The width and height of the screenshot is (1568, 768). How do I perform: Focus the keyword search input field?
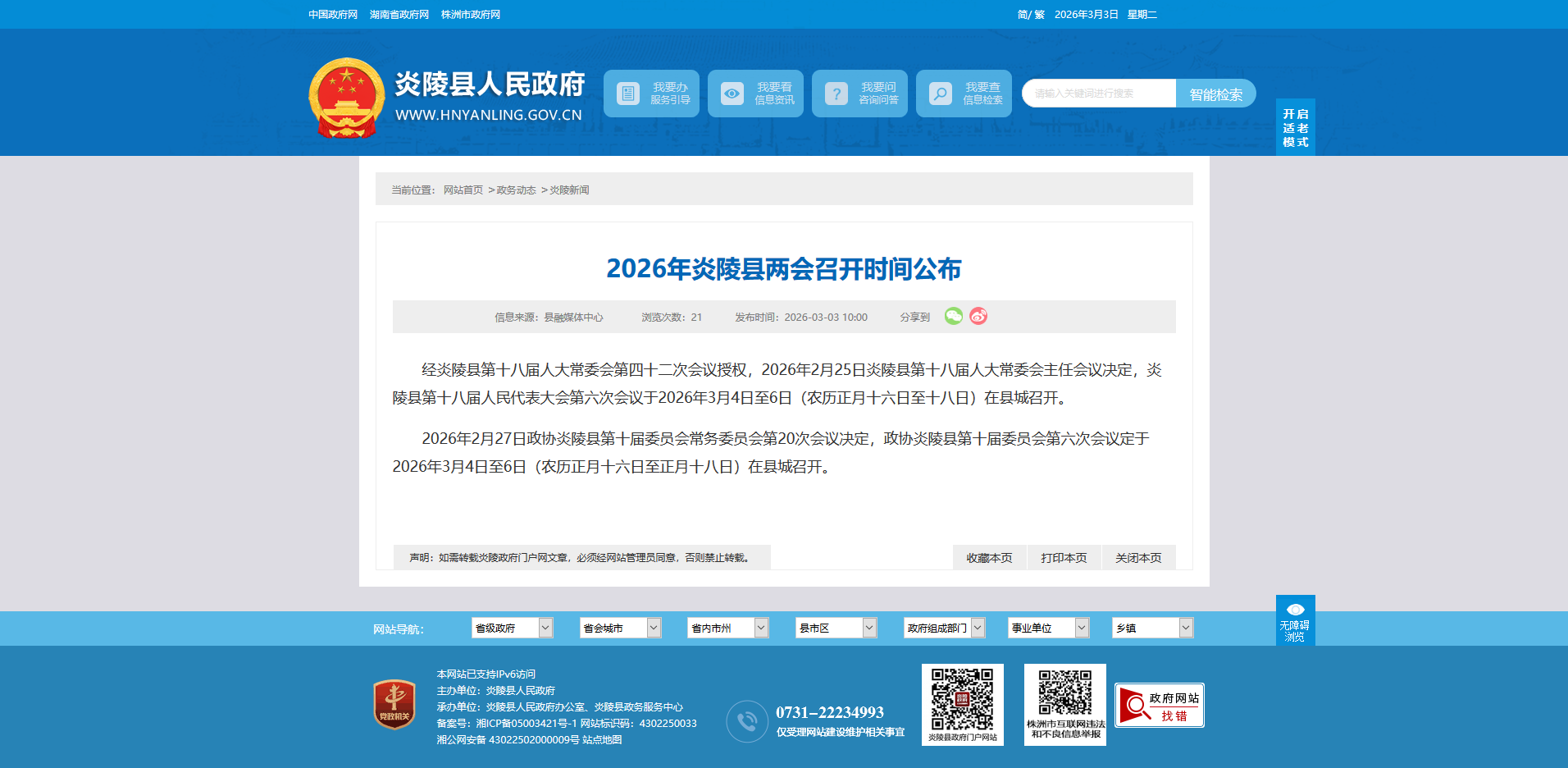coord(1099,94)
